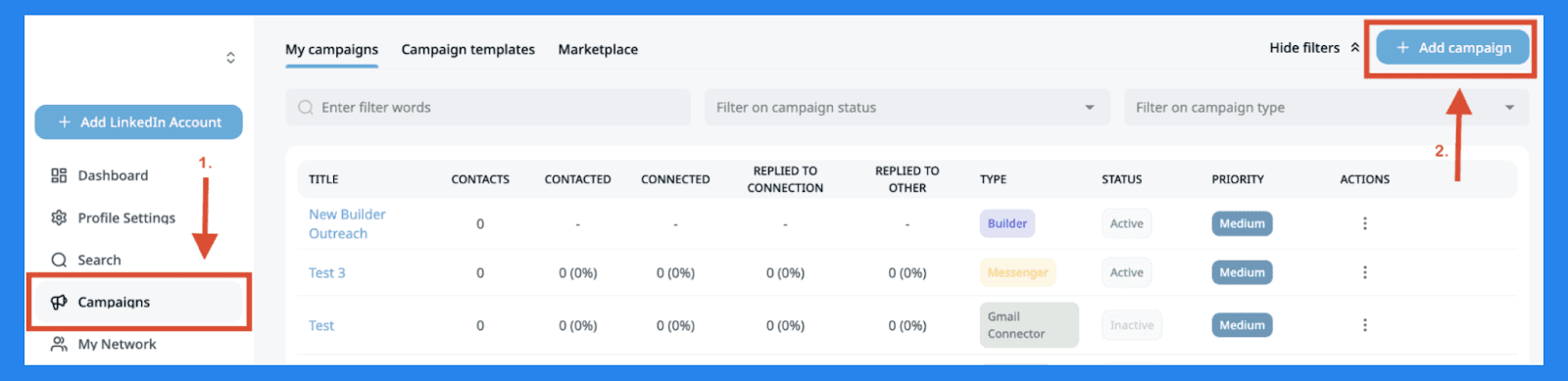The width and height of the screenshot is (1568, 381).
Task: Click connected value 0 (0%) for Test
Action: pos(675,325)
